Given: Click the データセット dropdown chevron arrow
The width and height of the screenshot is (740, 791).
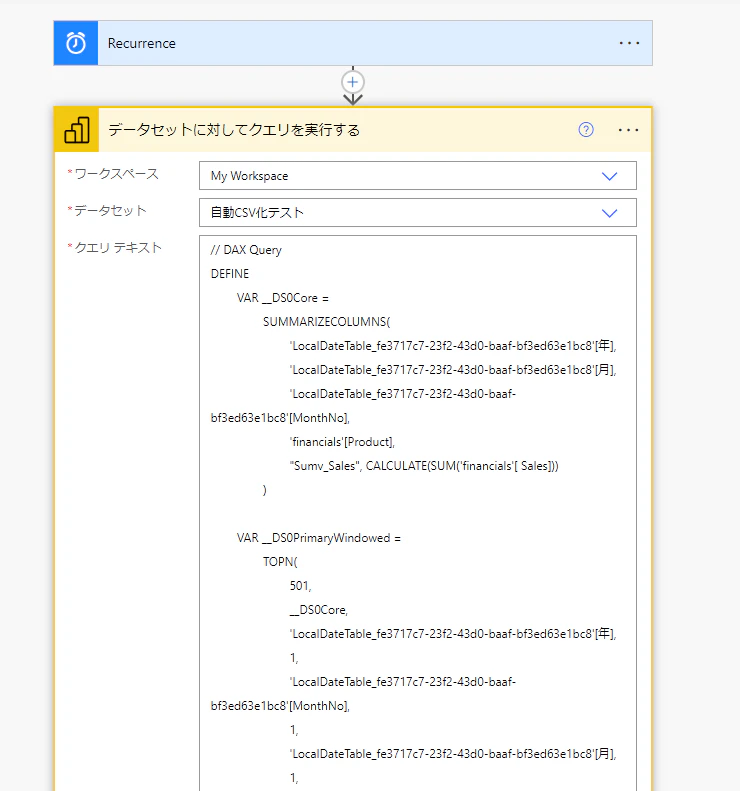Looking at the screenshot, I should coord(609,213).
